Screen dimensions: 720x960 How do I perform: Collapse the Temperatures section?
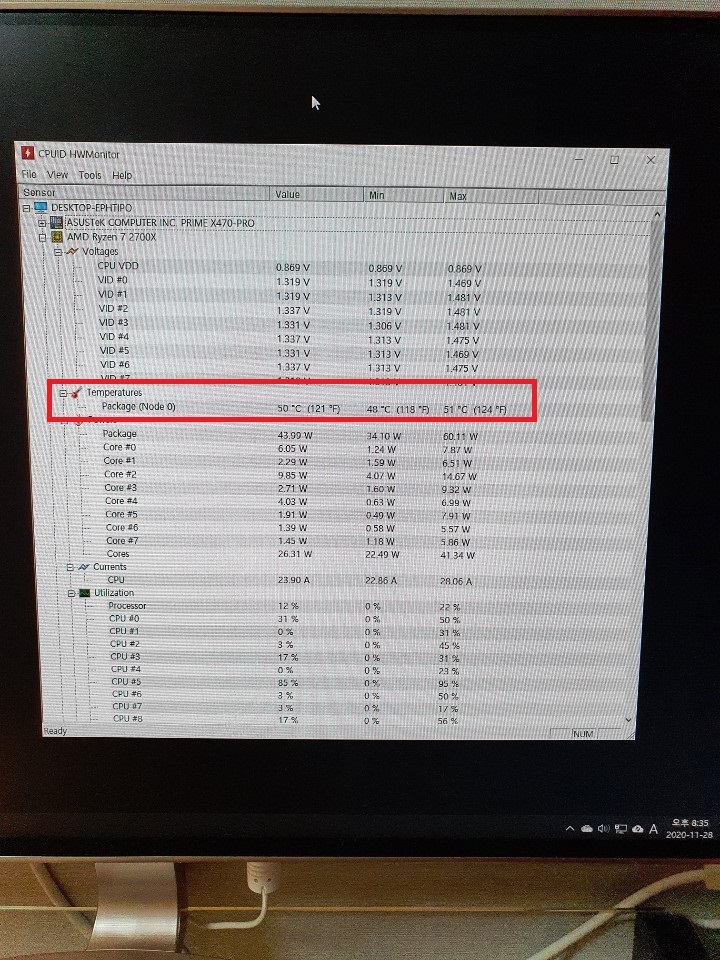coord(63,393)
